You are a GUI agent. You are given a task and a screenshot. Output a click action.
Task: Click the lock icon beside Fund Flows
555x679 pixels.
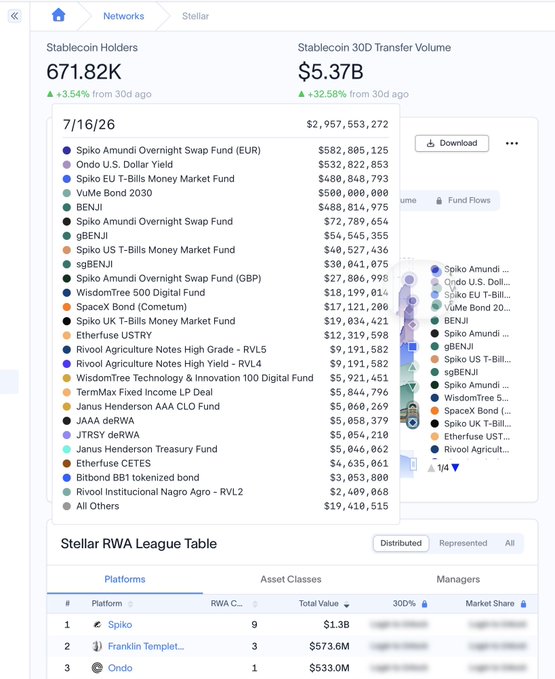[x=439, y=201]
